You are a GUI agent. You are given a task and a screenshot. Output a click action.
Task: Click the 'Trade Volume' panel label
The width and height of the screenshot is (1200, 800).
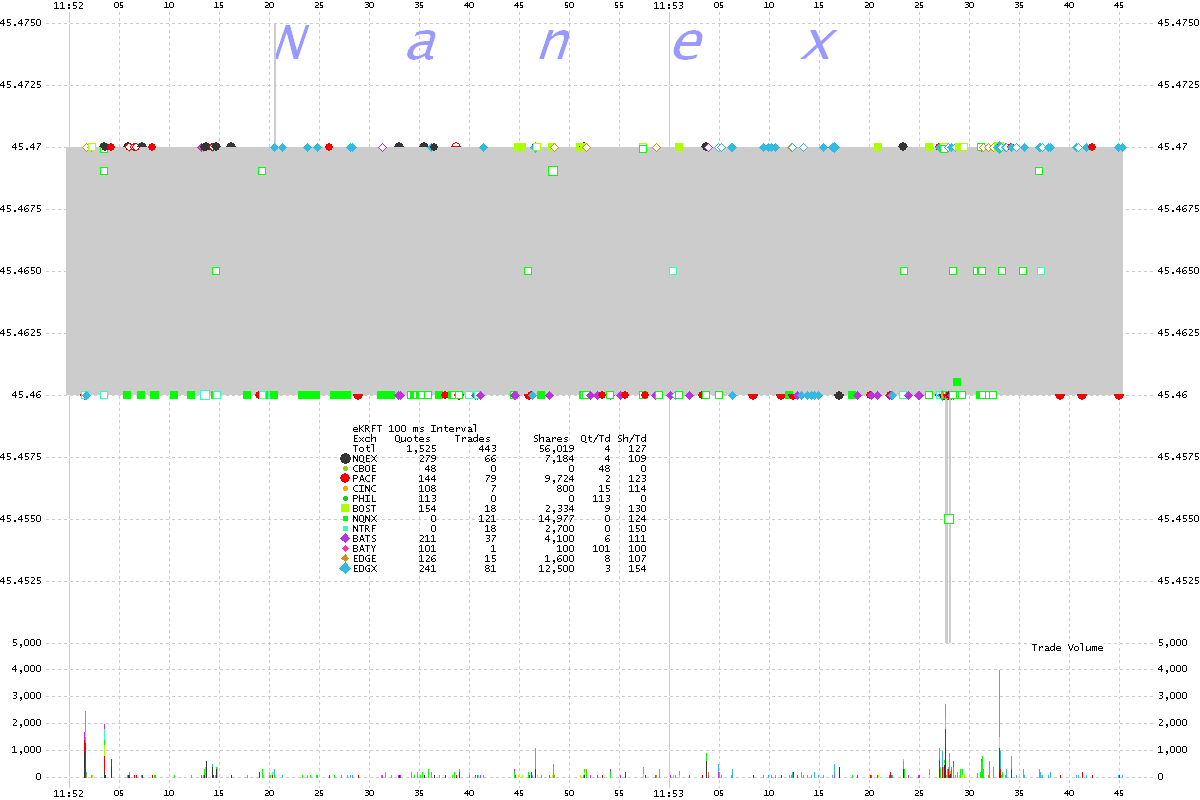point(1067,648)
